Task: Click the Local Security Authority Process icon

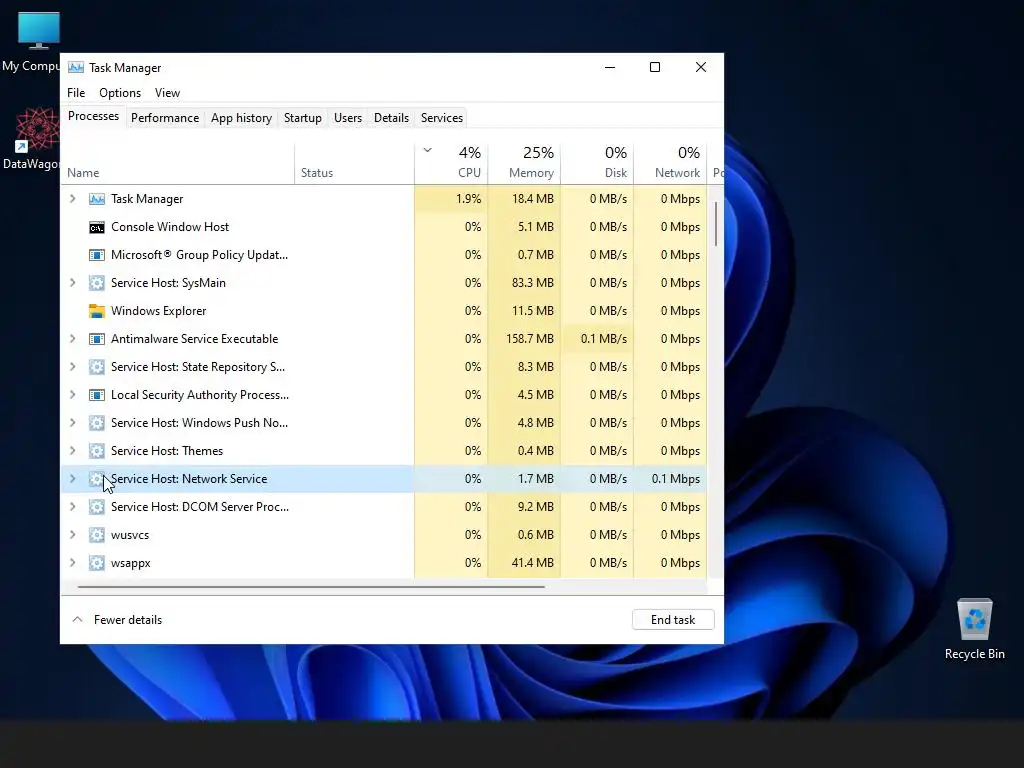Action: (x=97, y=395)
